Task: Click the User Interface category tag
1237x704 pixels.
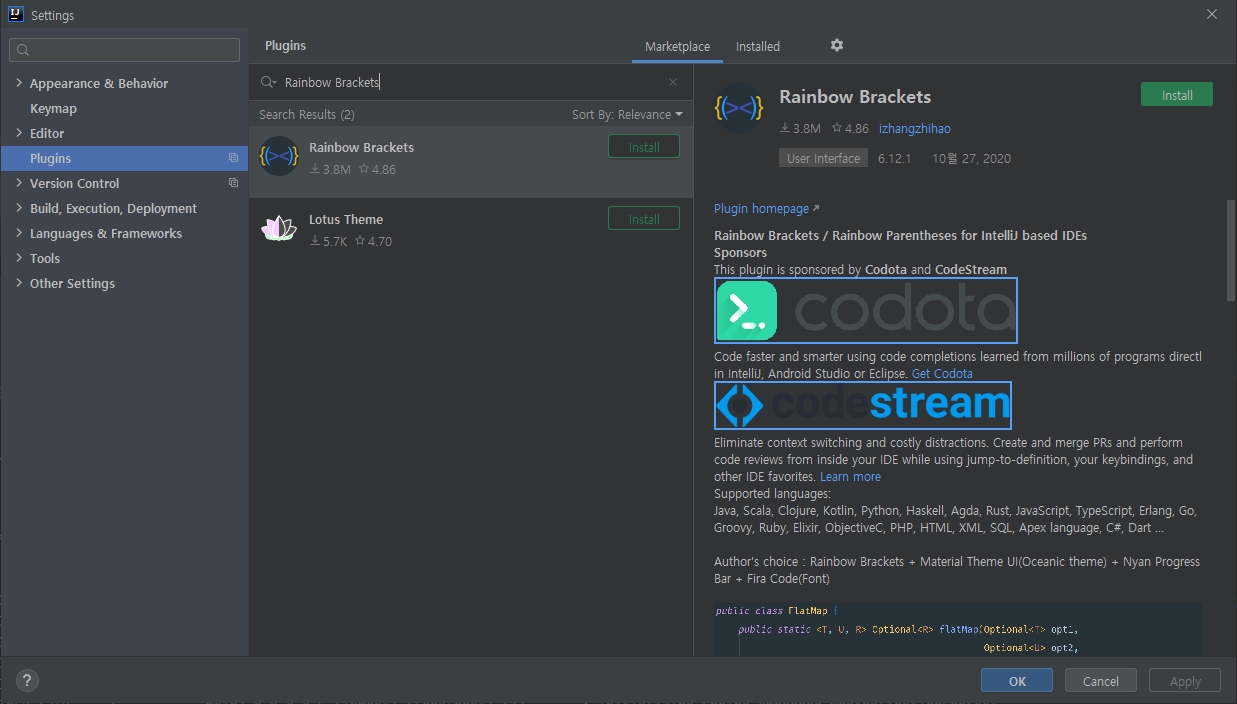Action: click(823, 158)
